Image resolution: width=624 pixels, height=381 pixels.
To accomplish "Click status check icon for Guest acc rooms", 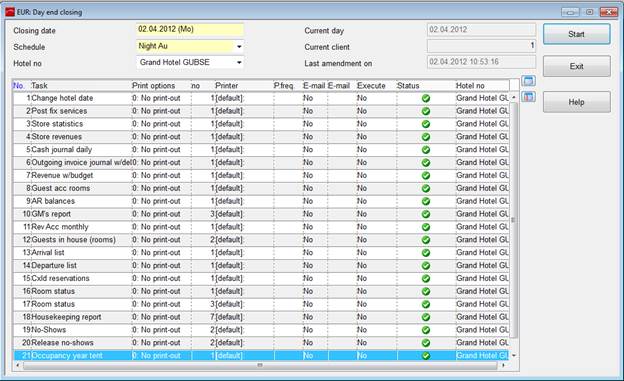I will pos(426,188).
